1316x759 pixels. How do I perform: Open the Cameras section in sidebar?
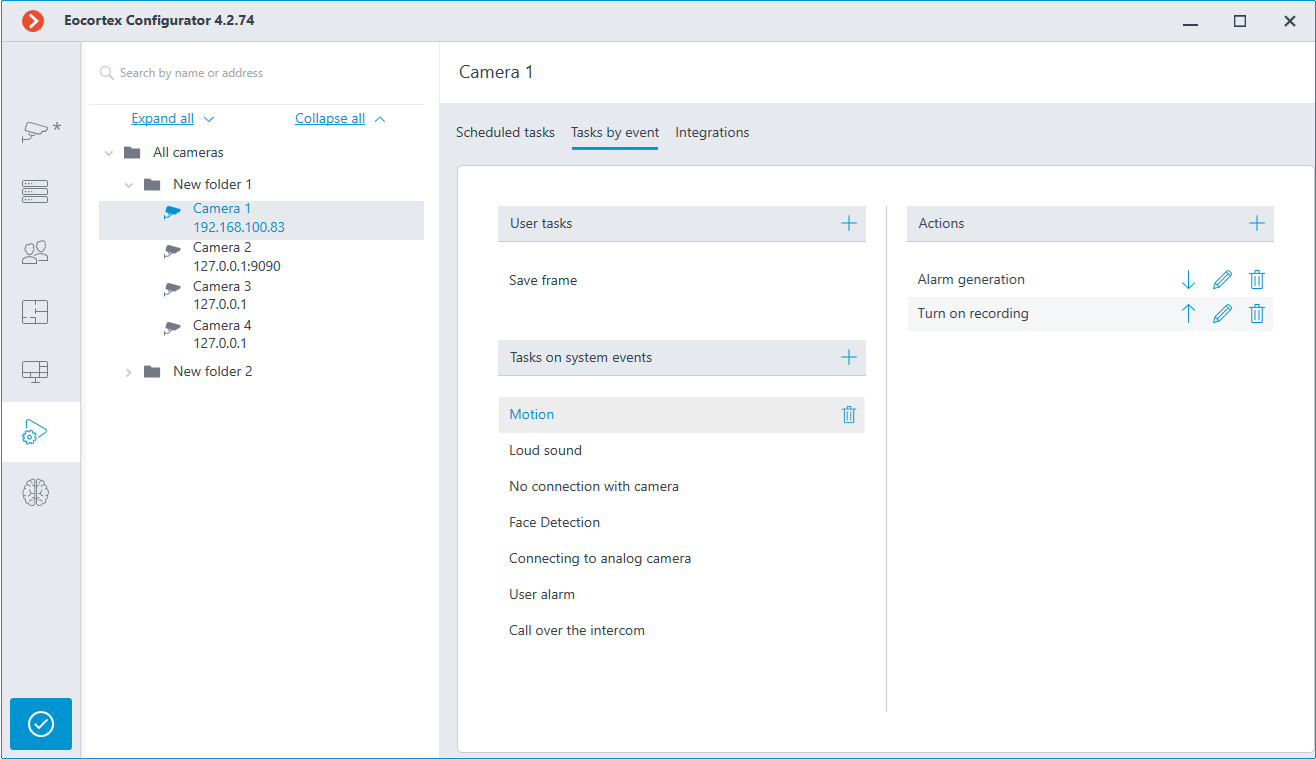click(x=40, y=131)
